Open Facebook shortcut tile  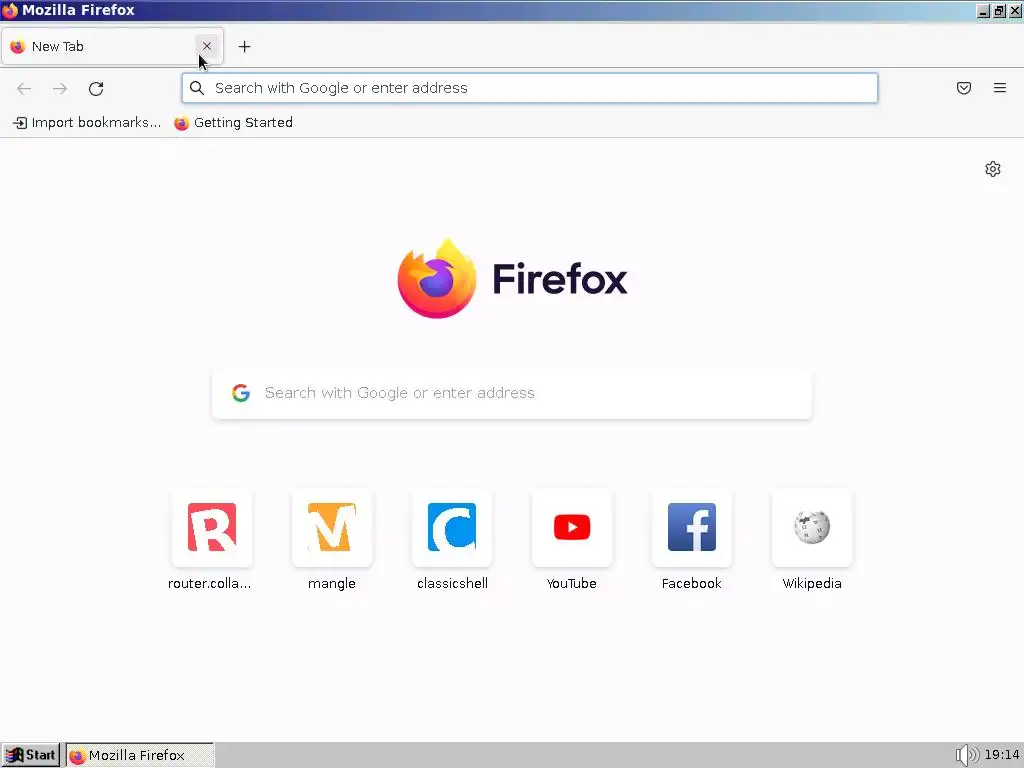[x=692, y=540]
